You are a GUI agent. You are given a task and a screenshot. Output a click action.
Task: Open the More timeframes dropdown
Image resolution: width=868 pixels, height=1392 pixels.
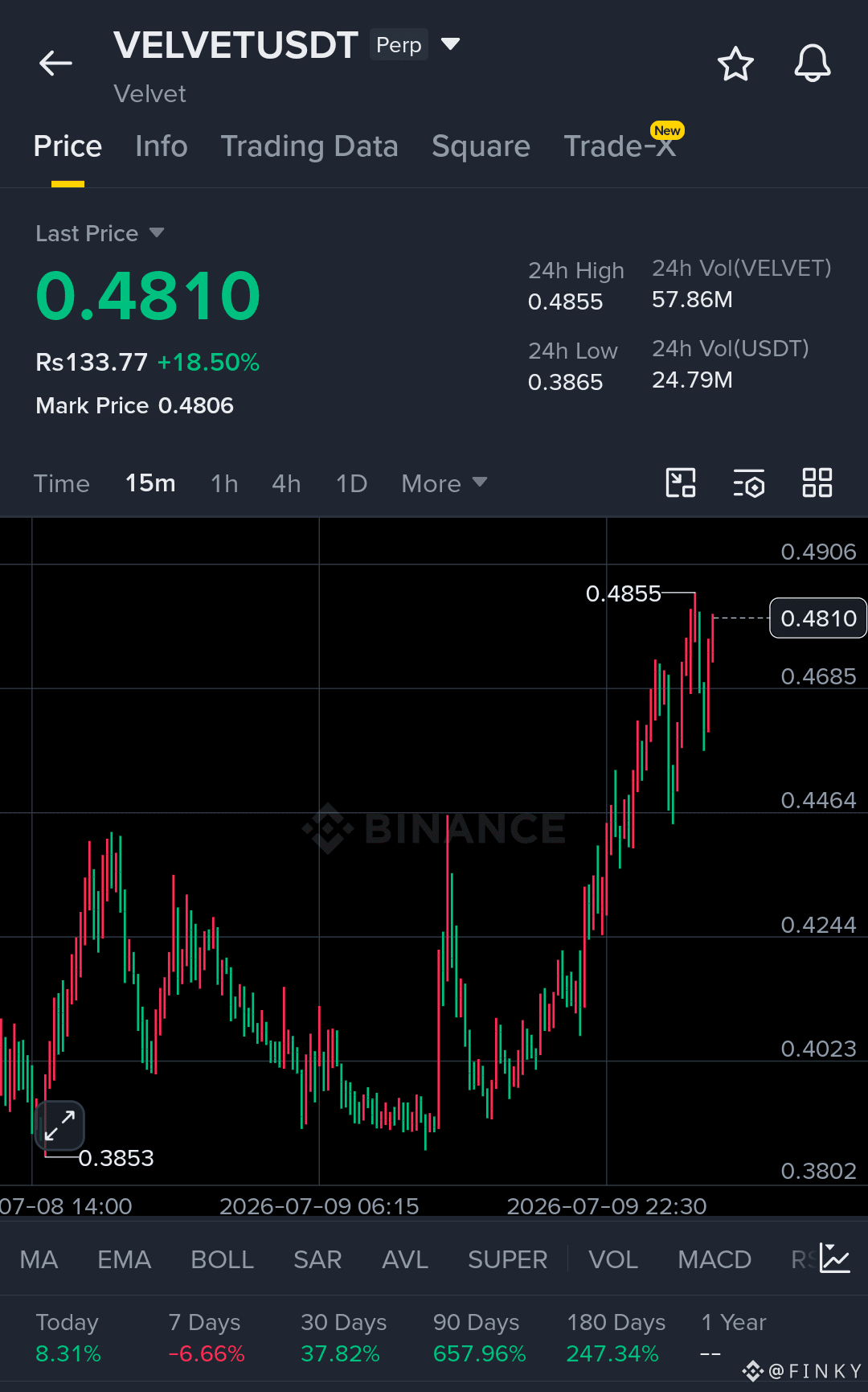[x=444, y=483]
